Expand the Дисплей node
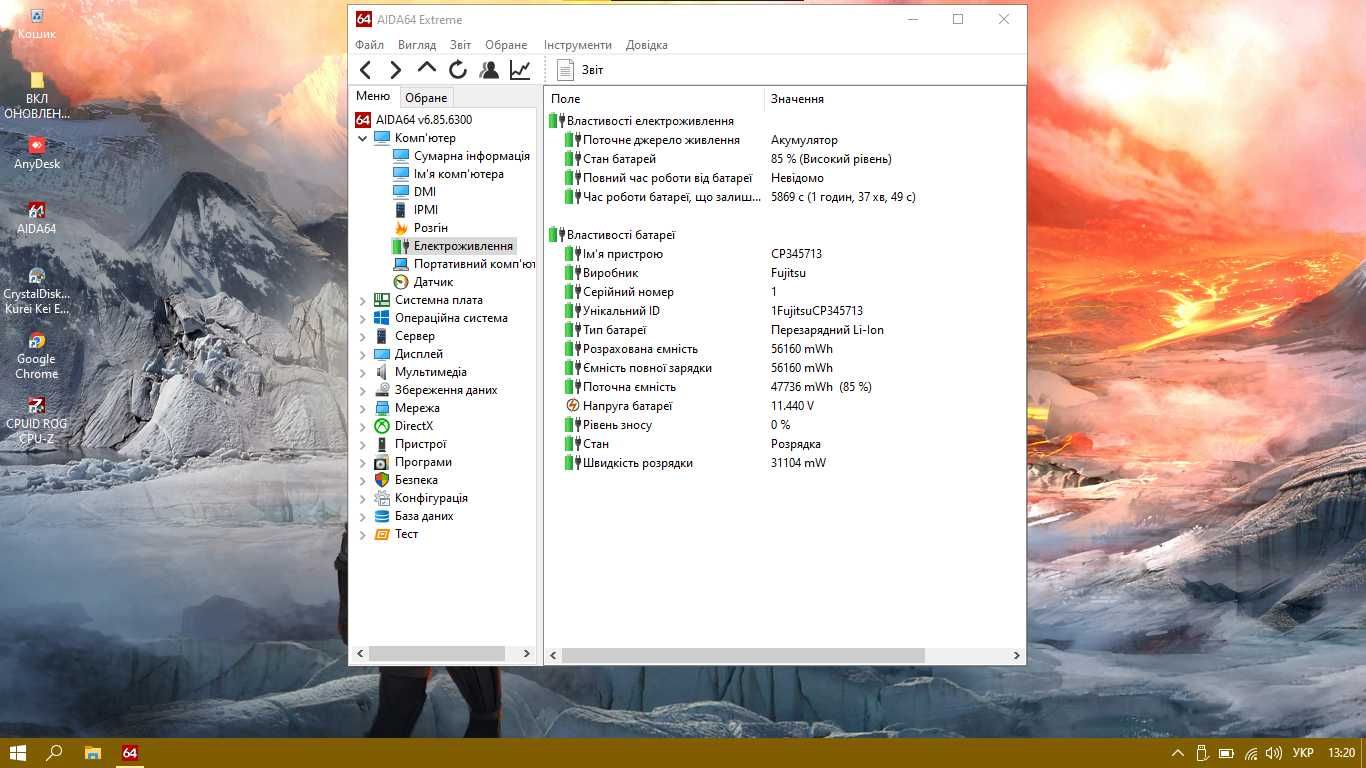Screen dimensions: 1366x768 coord(363,354)
